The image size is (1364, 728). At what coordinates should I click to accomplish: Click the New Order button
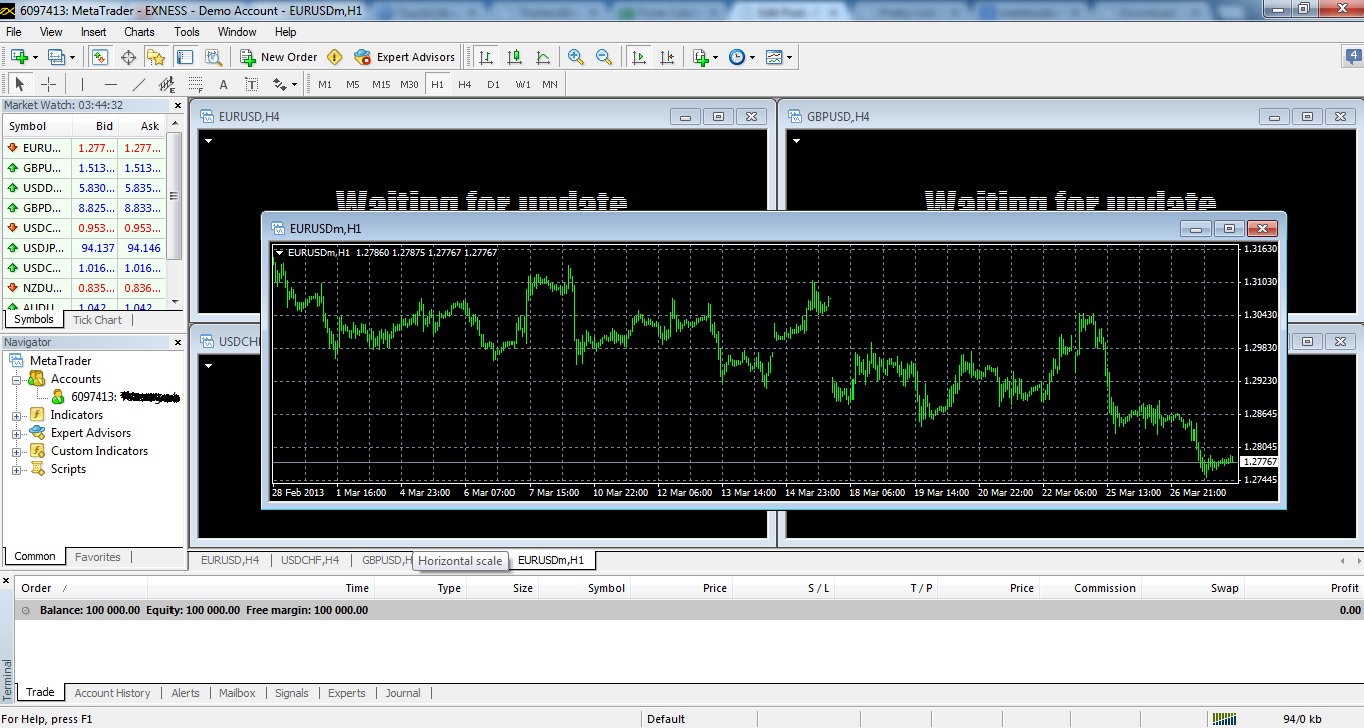pos(279,57)
